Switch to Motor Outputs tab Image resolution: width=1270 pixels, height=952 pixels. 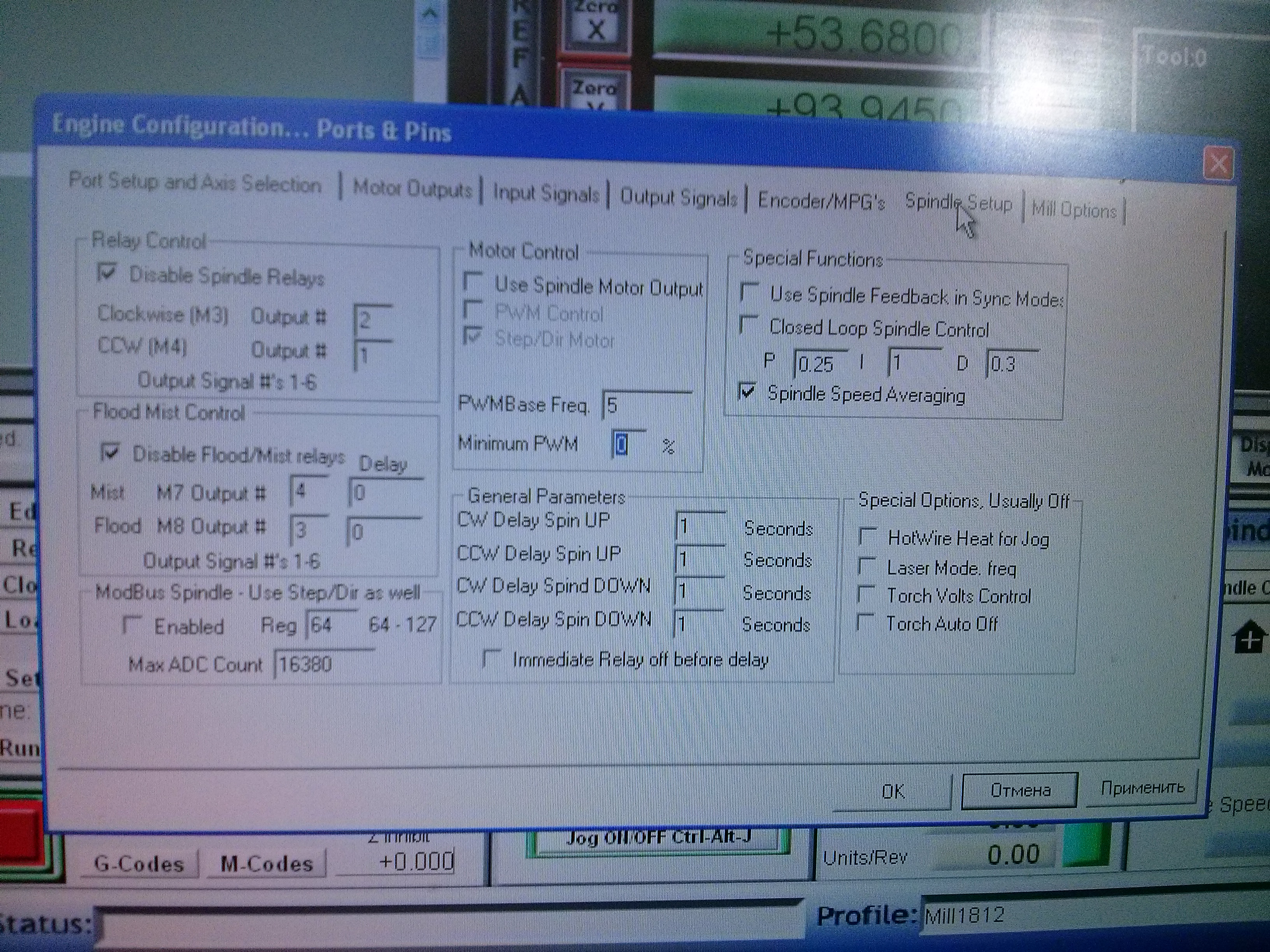[x=412, y=188]
